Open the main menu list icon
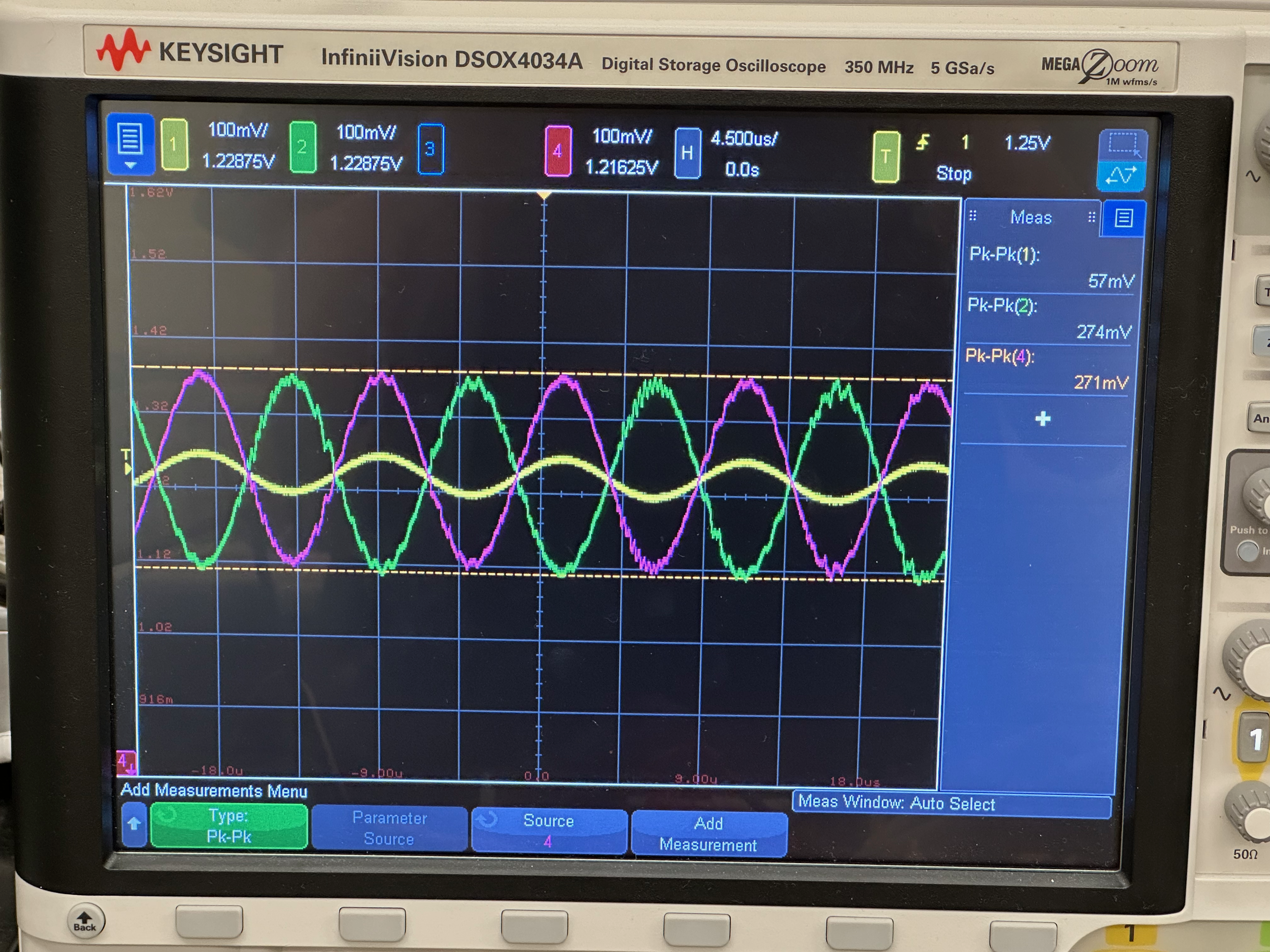 pos(130,144)
